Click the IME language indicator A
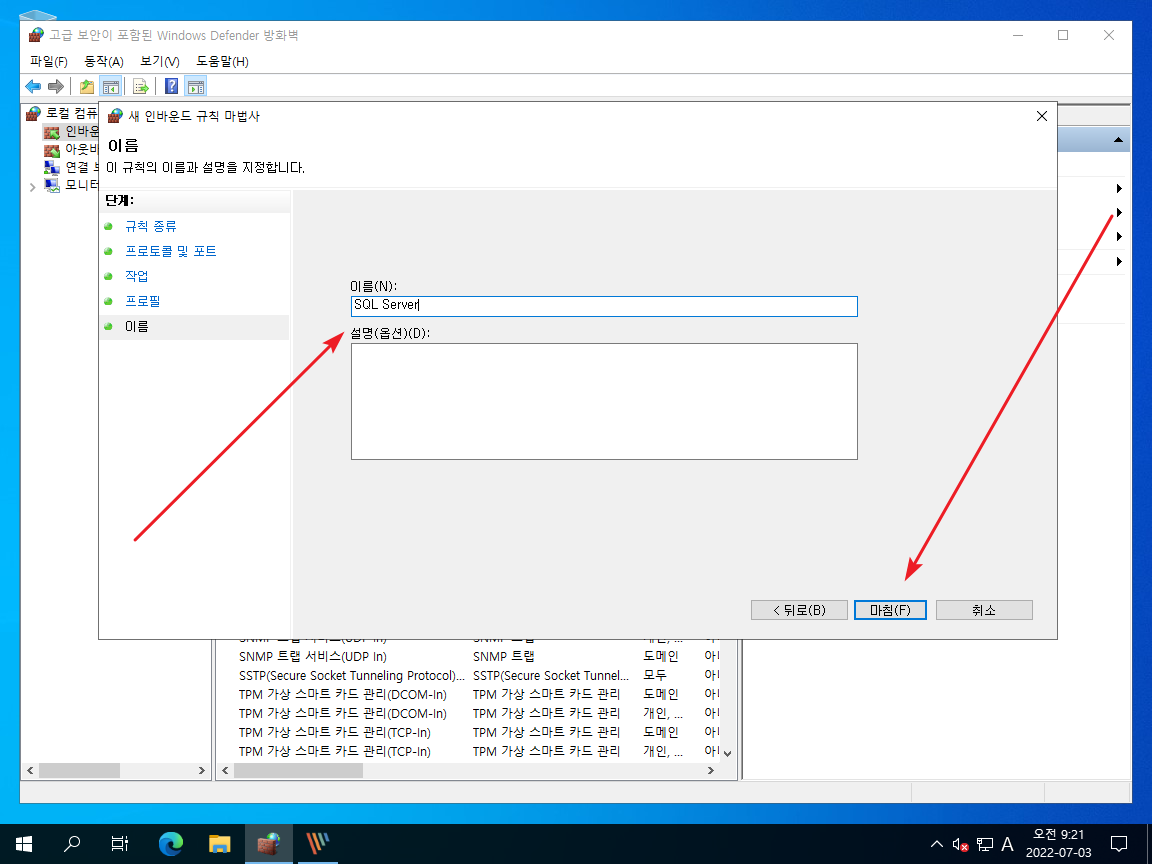 coord(1007,845)
